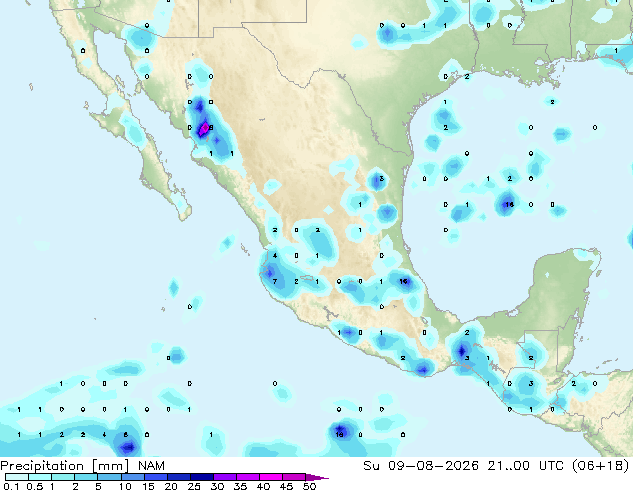Click the legend label '25'
634x490 pixels.
pos(194,486)
